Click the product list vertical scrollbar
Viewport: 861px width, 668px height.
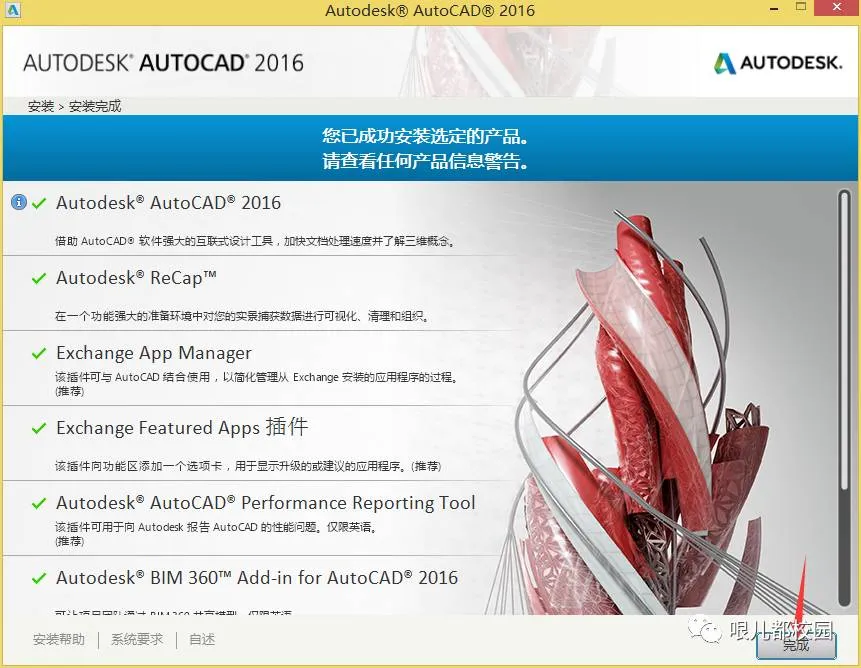click(x=845, y=398)
